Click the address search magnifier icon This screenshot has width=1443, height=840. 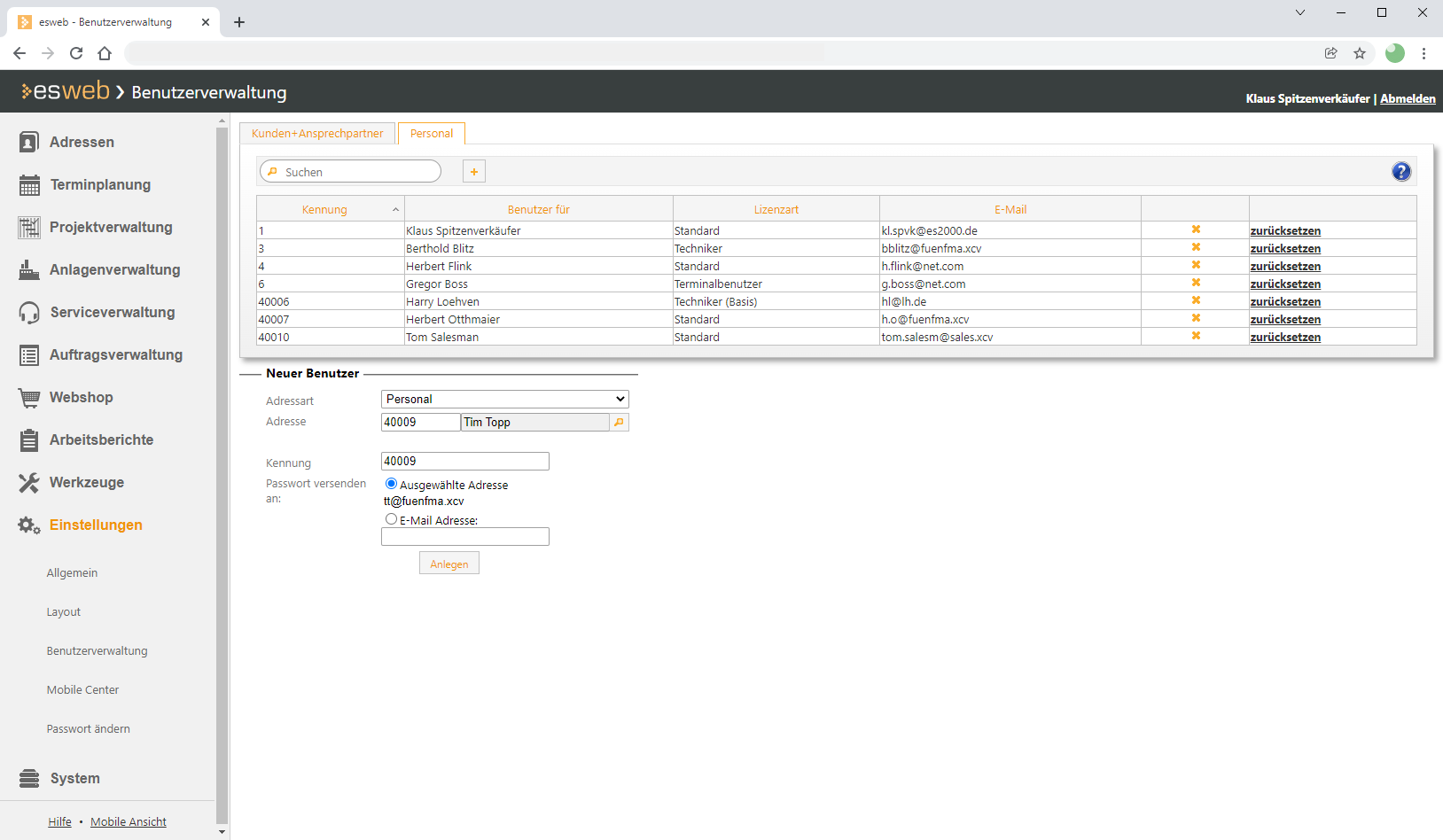619,423
